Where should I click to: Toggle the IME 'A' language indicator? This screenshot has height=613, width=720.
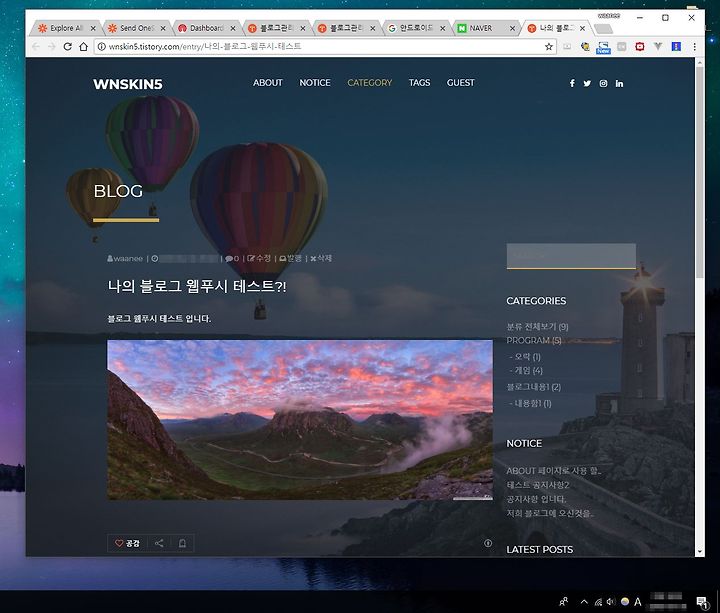point(637,602)
